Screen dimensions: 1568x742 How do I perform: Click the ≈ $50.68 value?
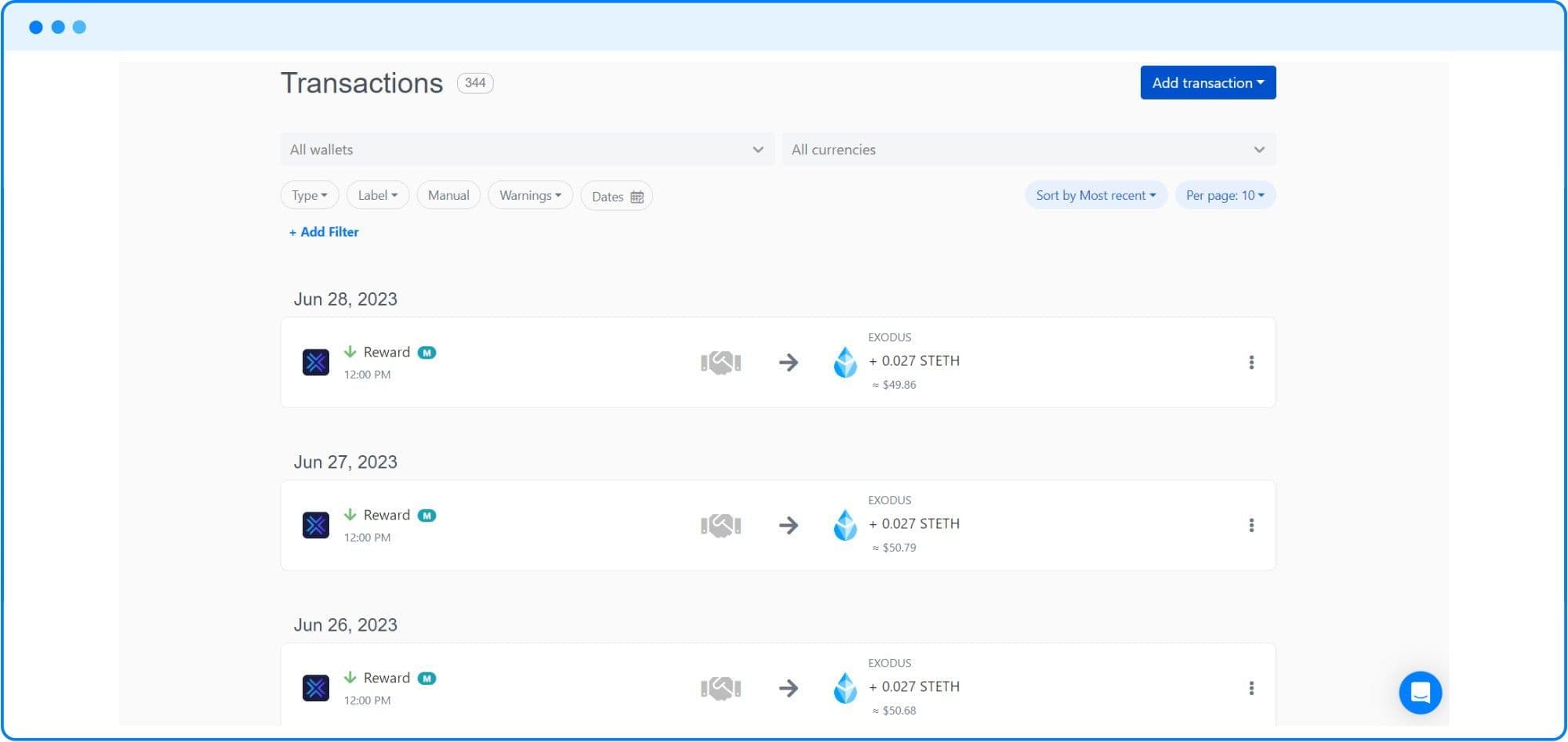[x=894, y=711]
